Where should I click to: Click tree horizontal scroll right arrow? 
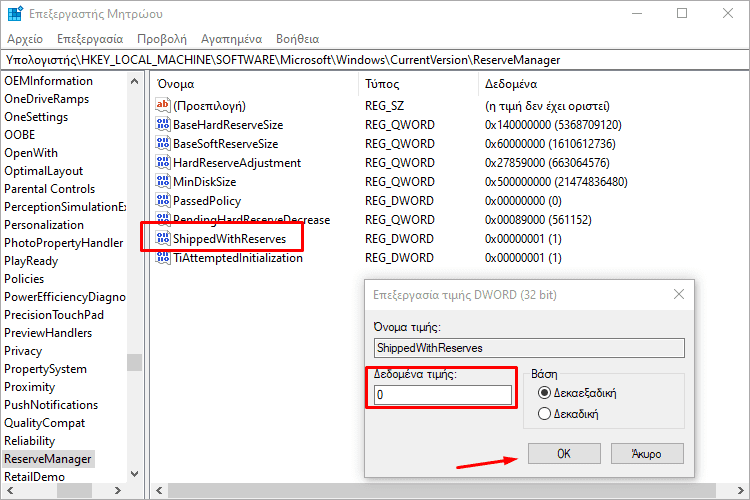(118, 490)
